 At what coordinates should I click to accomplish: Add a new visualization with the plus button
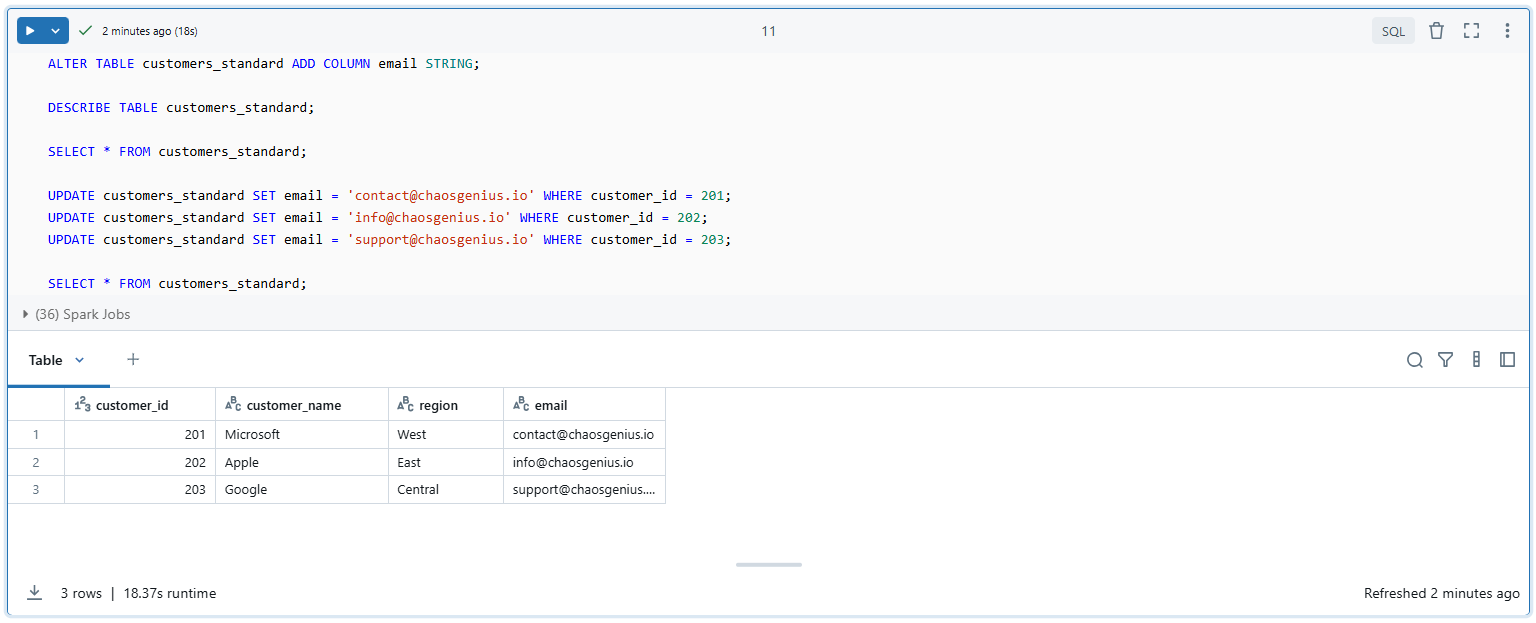tap(133, 359)
